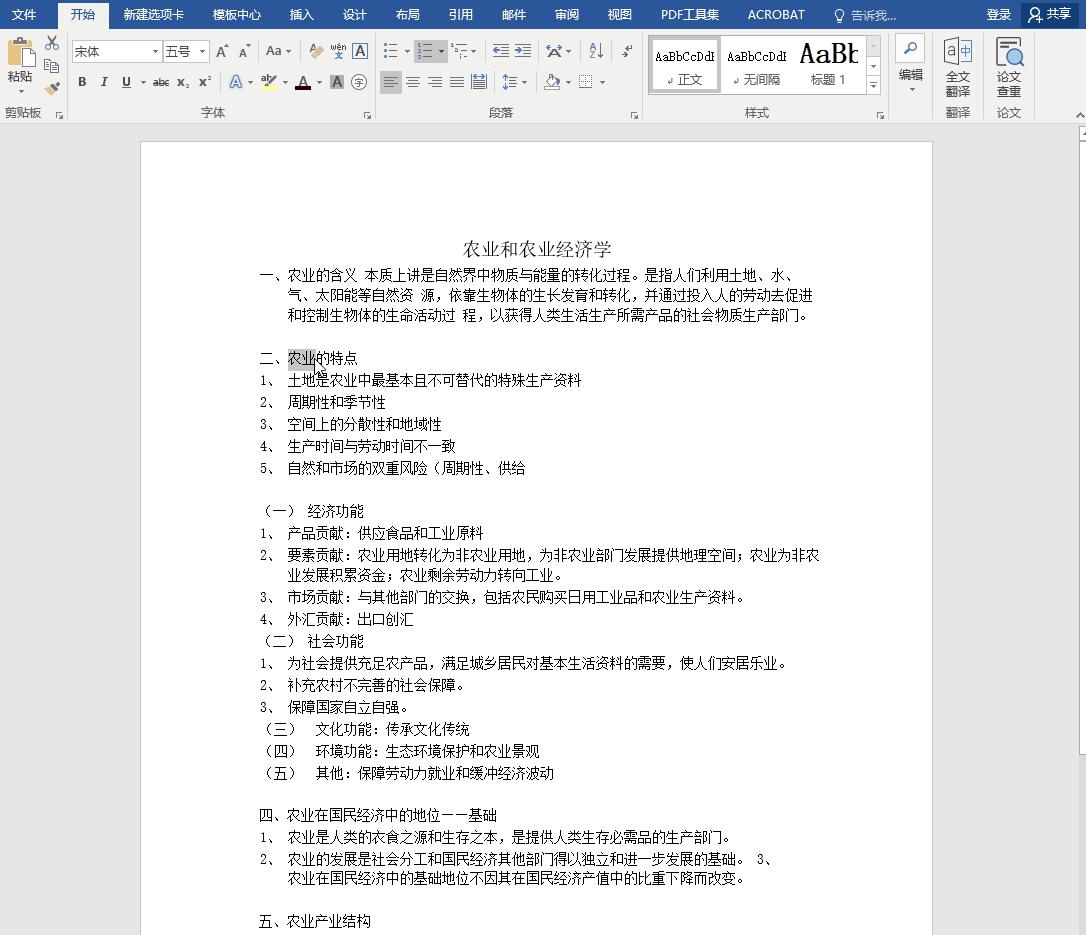Image resolution: width=1086 pixels, height=935 pixels.
Task: Open the 全文翻译 full-text translation tool
Action: point(957,66)
